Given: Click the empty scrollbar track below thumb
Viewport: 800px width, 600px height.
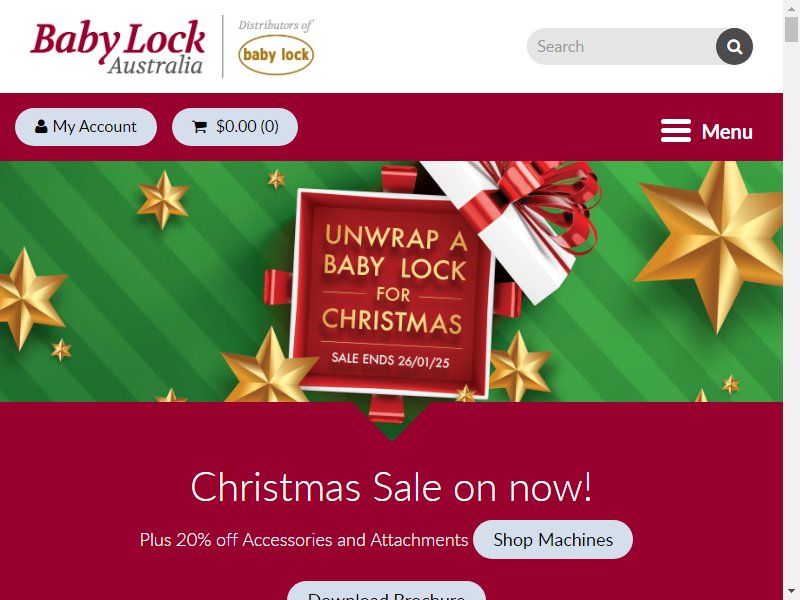Looking at the screenshot, I should pos(791,314).
